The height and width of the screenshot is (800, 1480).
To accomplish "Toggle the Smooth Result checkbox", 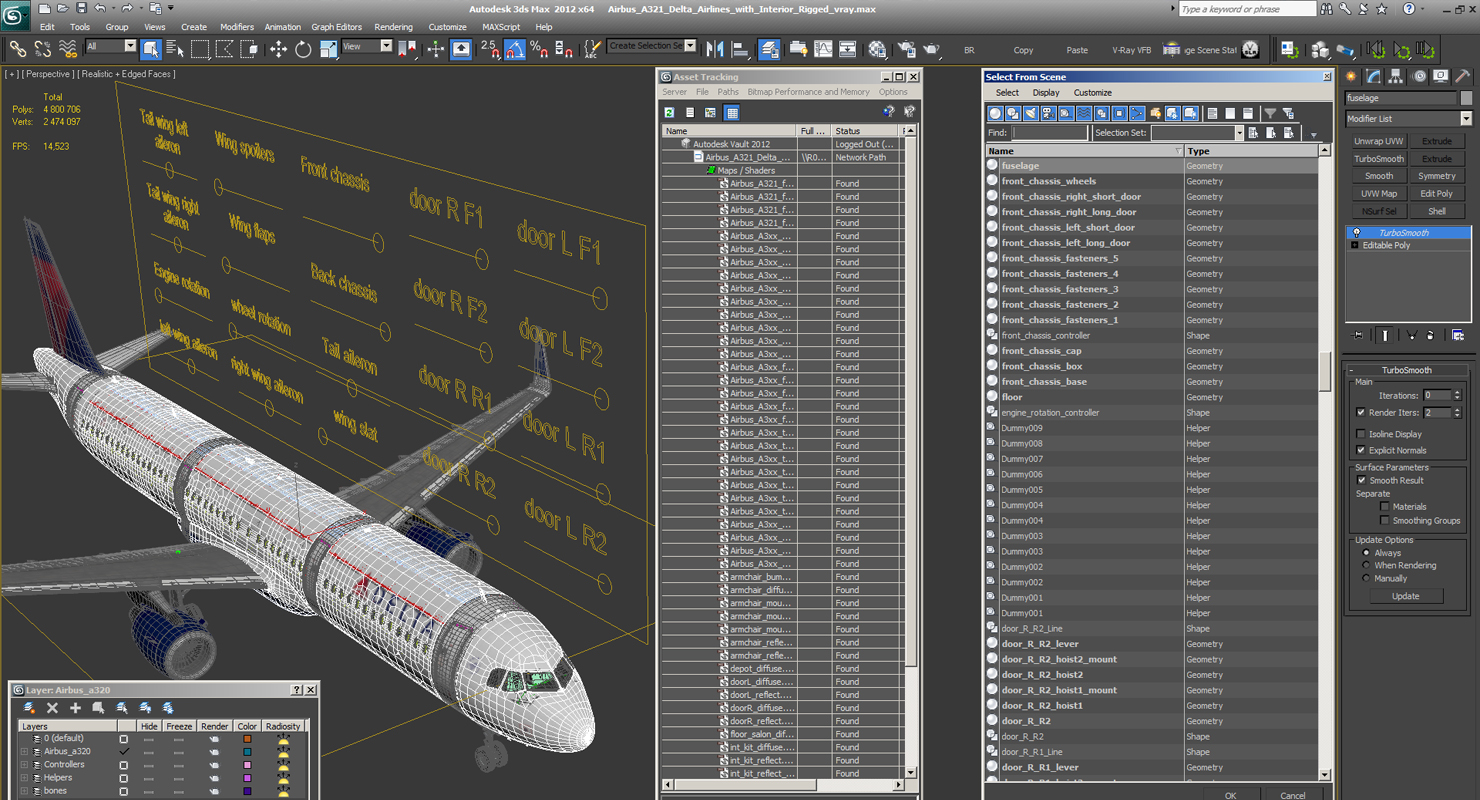I will tap(1360, 480).
